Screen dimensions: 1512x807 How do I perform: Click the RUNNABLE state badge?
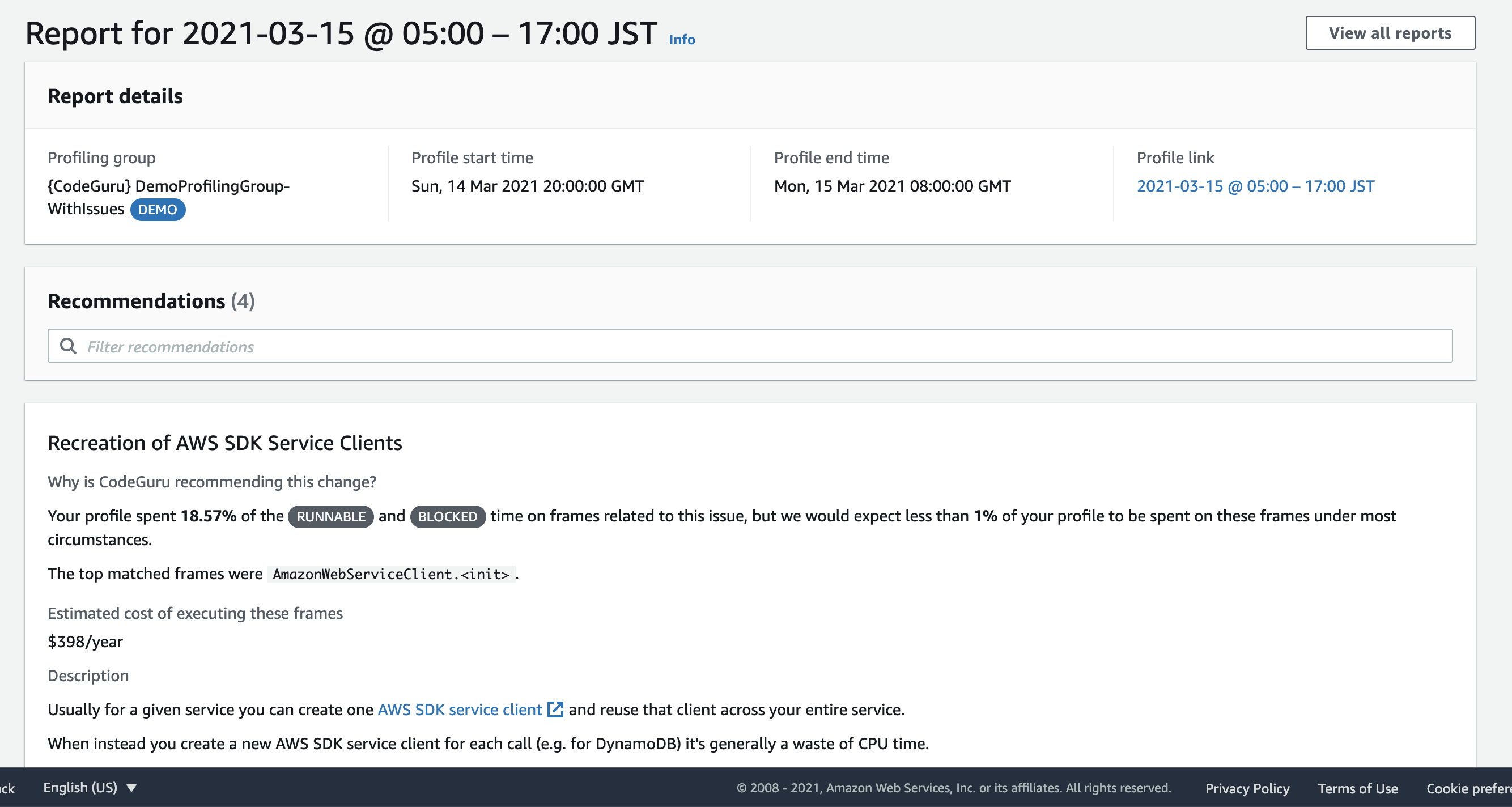330,516
